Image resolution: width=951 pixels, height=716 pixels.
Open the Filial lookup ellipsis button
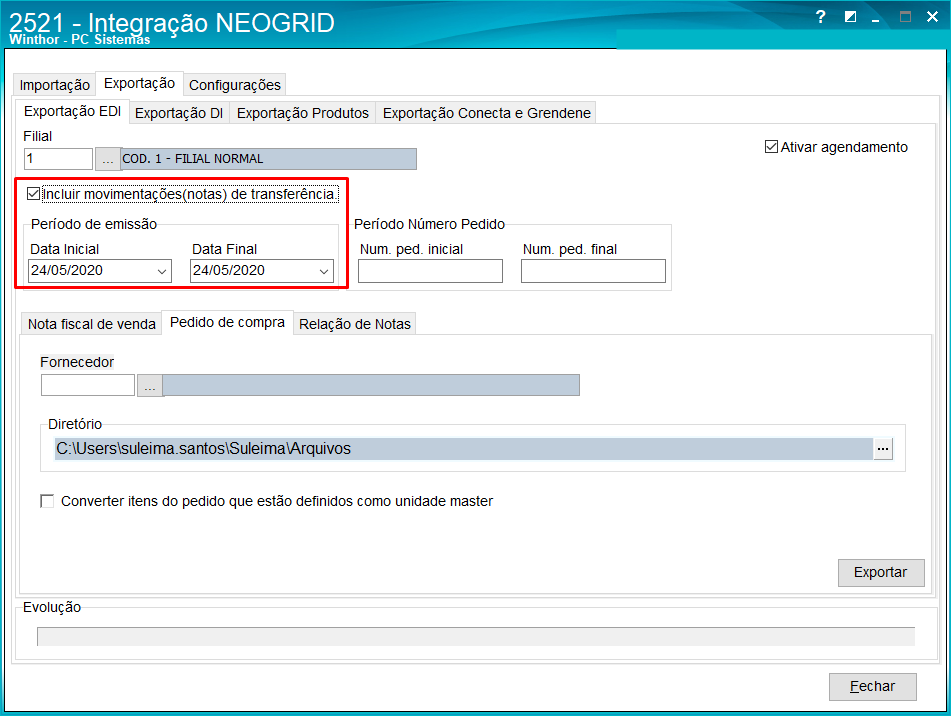coord(107,159)
